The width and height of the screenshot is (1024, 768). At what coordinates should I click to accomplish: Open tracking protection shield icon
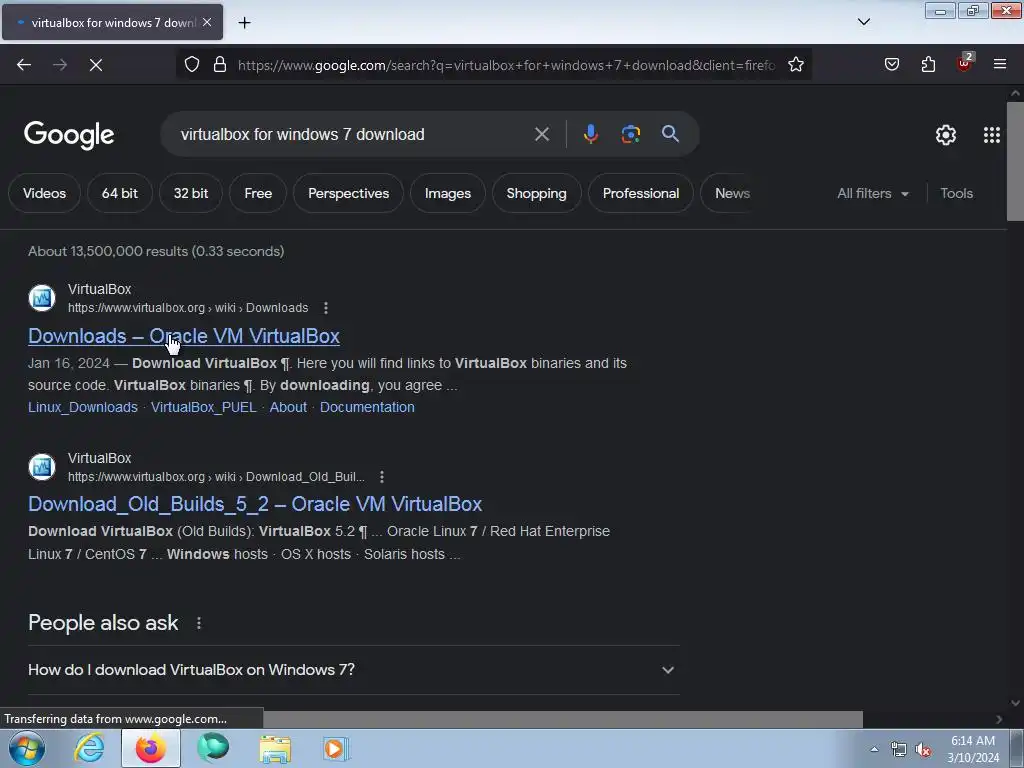coord(191,65)
